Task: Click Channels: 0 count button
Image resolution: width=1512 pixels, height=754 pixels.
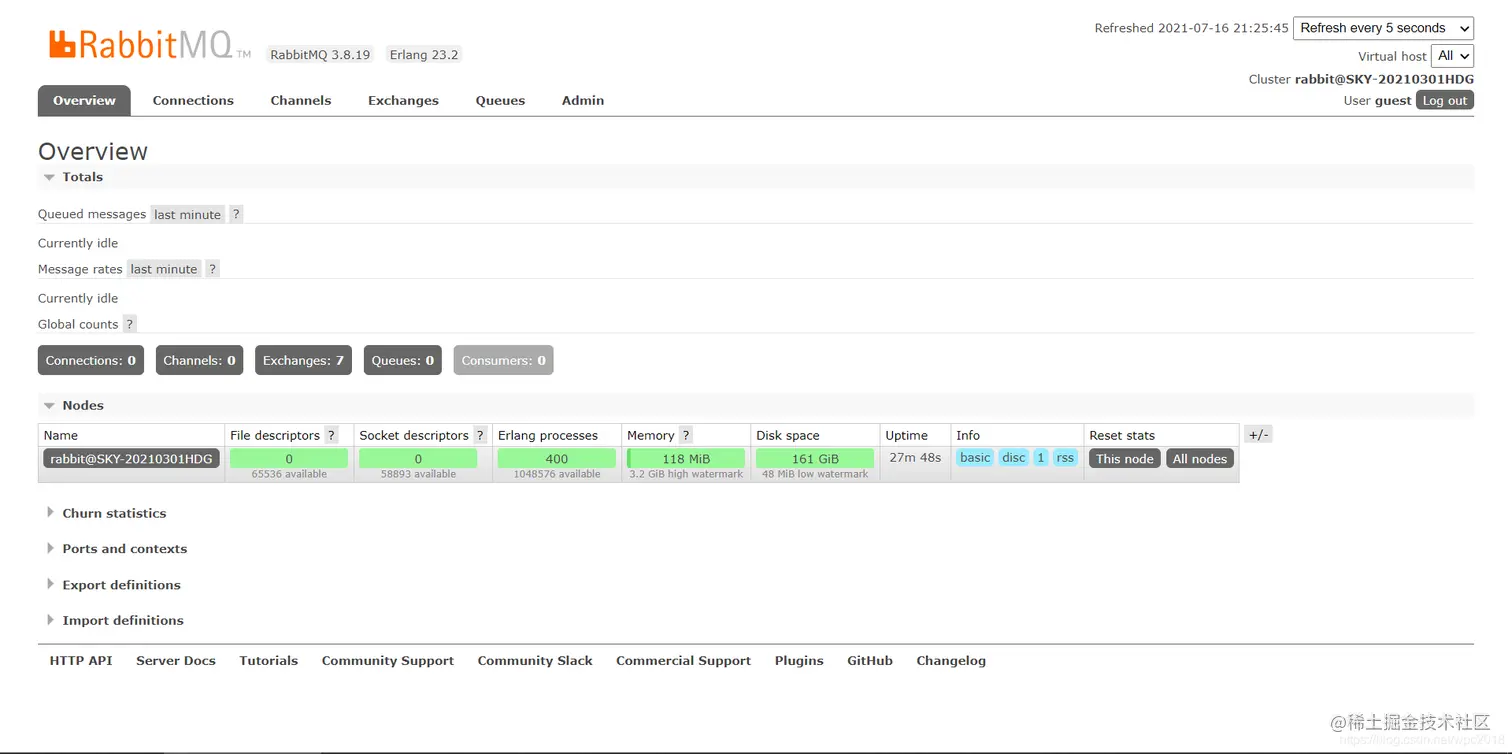Action: [200, 360]
